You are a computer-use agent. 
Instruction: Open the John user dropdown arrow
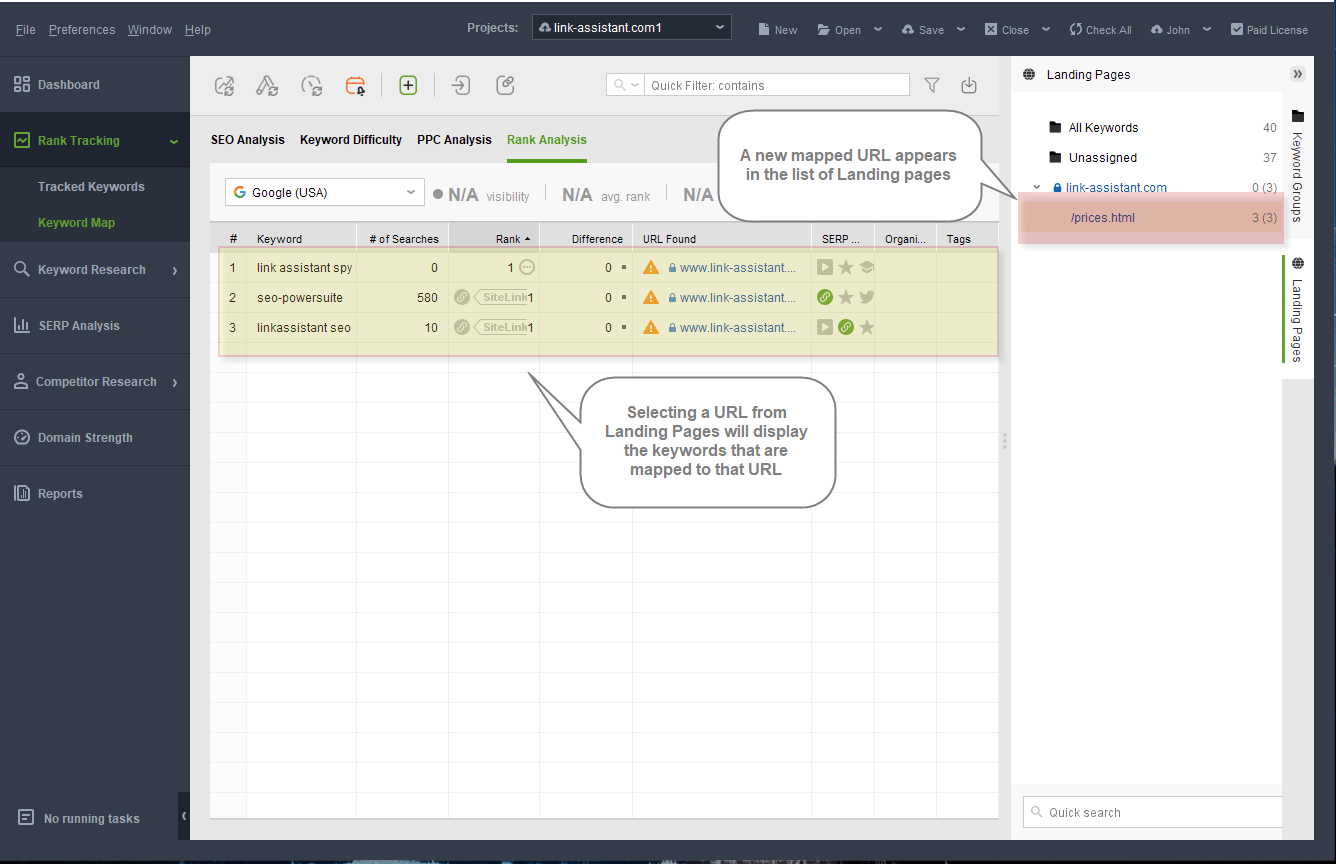pos(1207,29)
